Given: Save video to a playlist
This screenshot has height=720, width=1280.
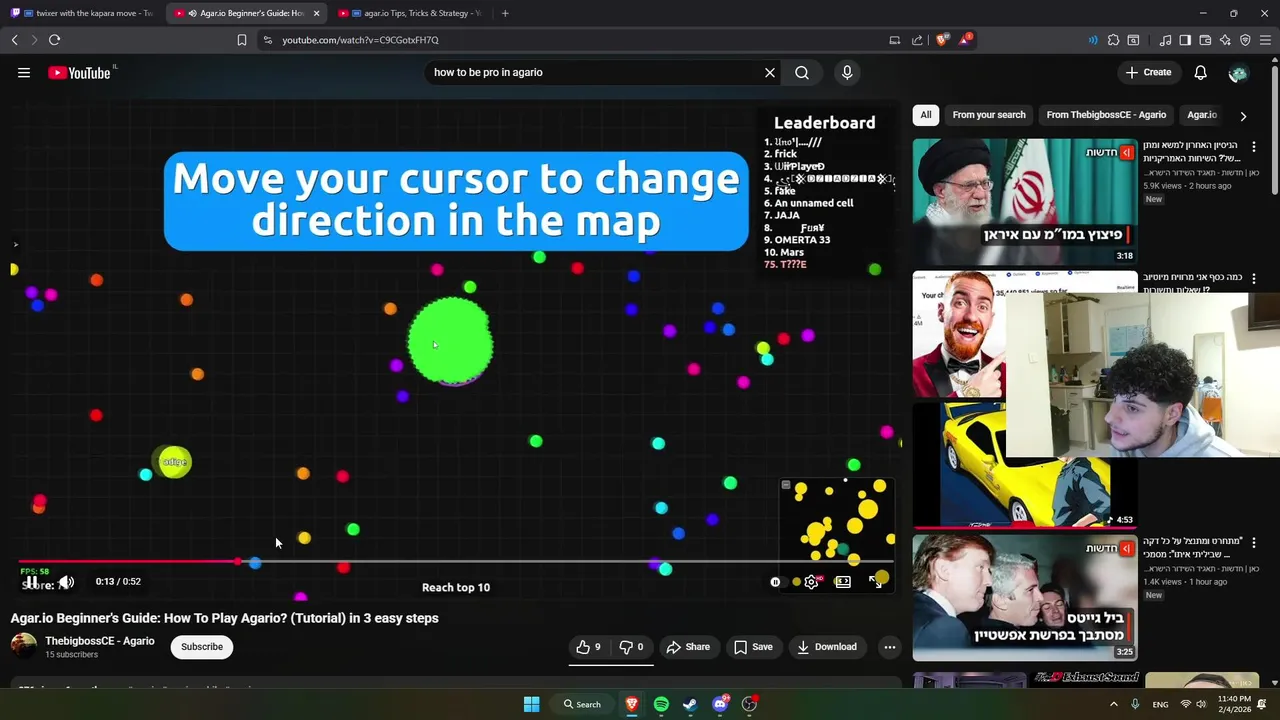Looking at the screenshot, I should 753,647.
